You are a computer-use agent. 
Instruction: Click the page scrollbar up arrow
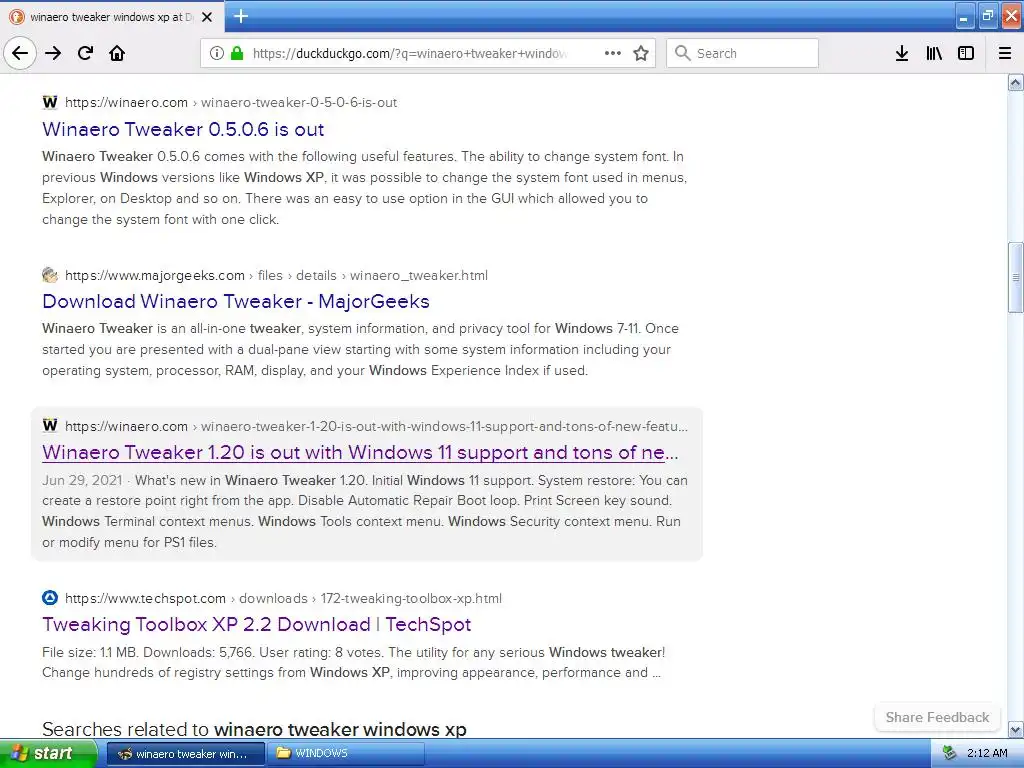tap(1016, 82)
